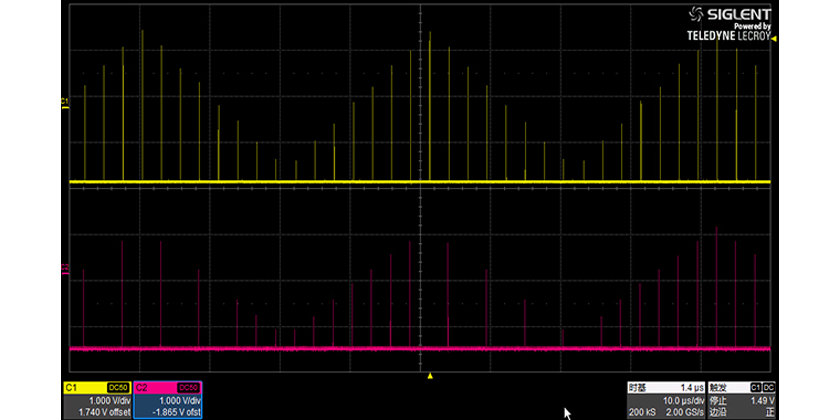The image size is (840, 420).
Task: Toggle the pink C2 channel label
Action: point(143,387)
